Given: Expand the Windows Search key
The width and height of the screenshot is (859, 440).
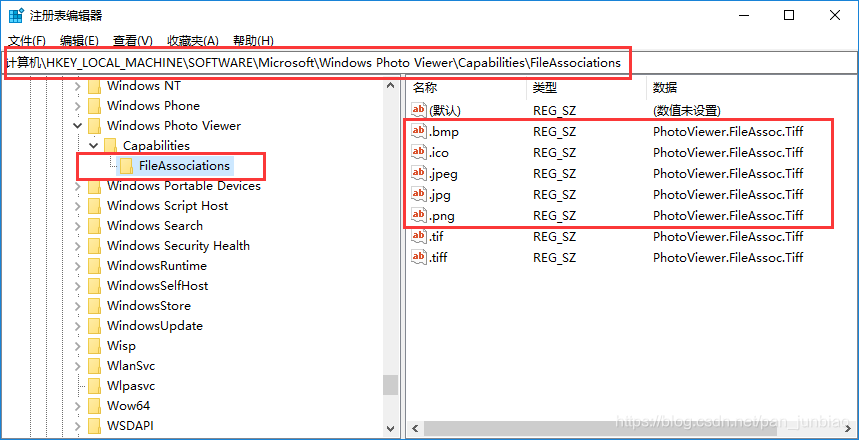Looking at the screenshot, I should tap(78, 226).
